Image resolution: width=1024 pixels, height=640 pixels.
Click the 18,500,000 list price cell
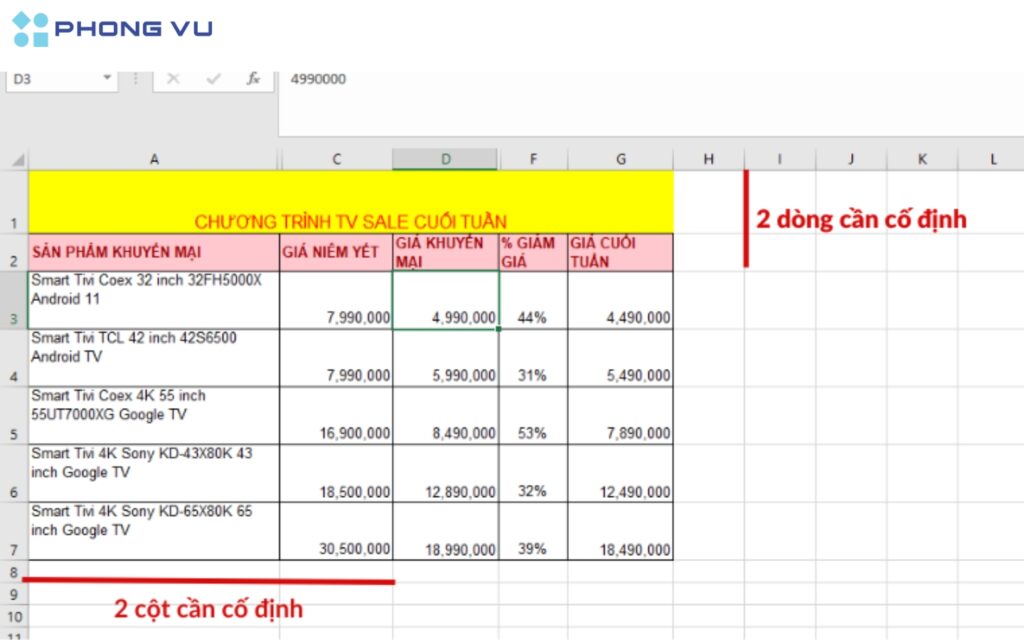point(336,473)
